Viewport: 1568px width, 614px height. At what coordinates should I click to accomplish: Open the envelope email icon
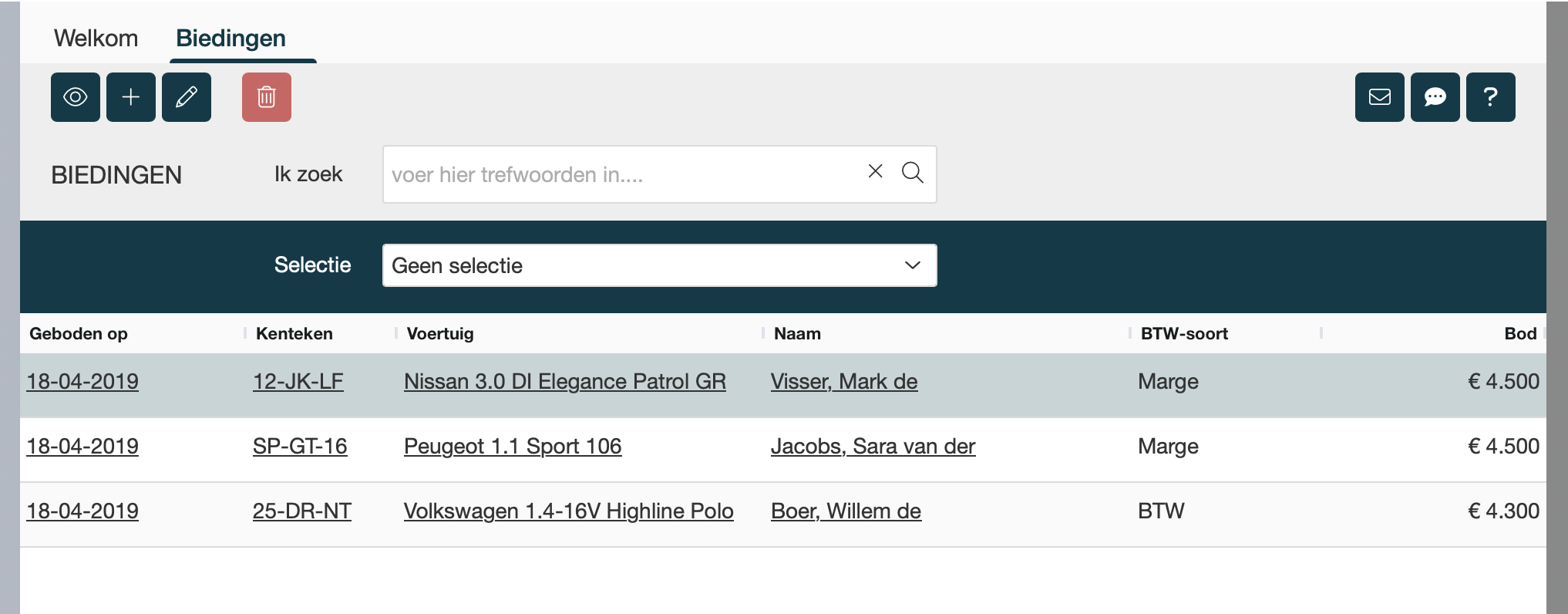pos(1379,97)
